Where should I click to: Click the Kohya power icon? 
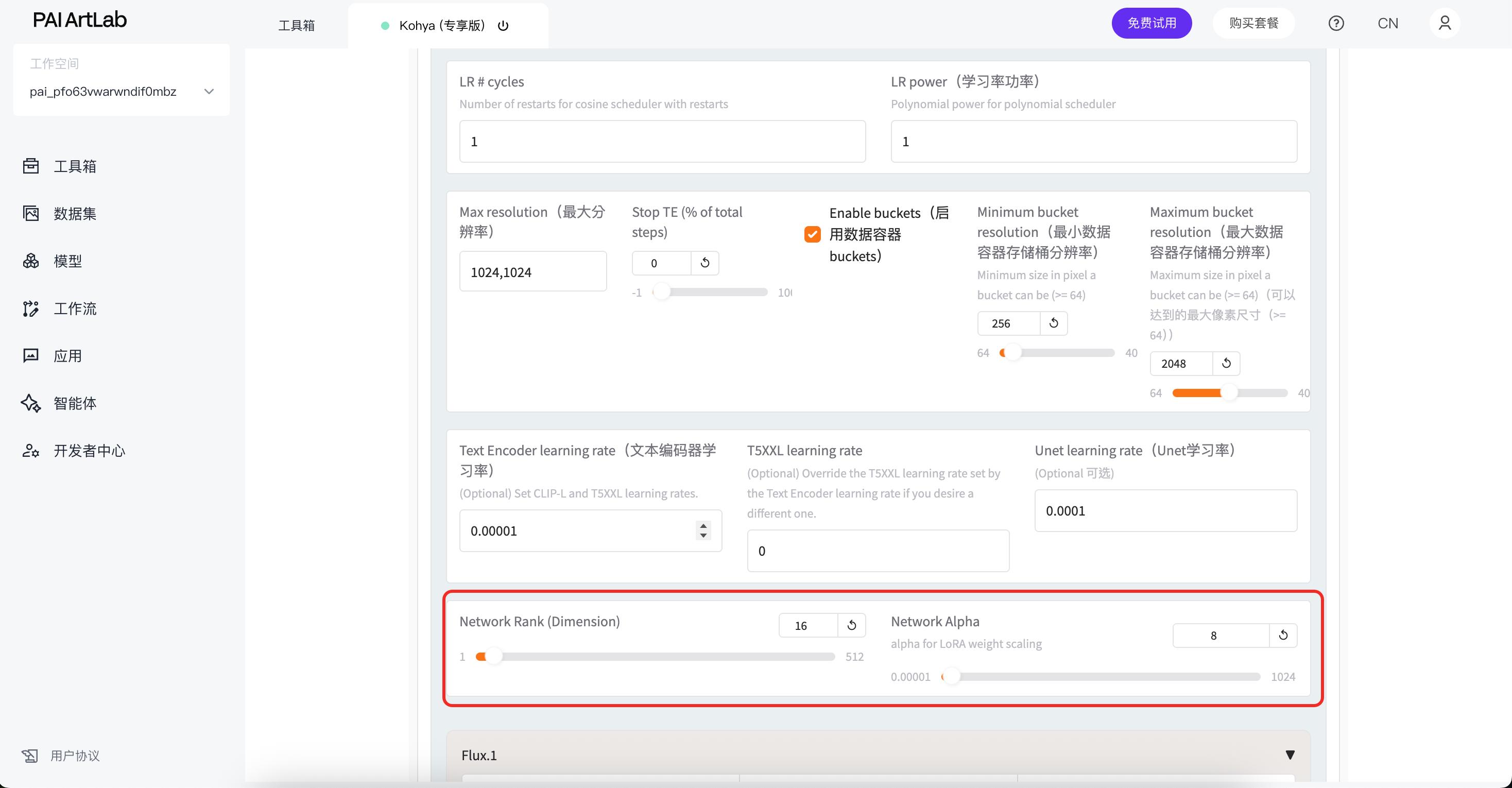coord(503,26)
